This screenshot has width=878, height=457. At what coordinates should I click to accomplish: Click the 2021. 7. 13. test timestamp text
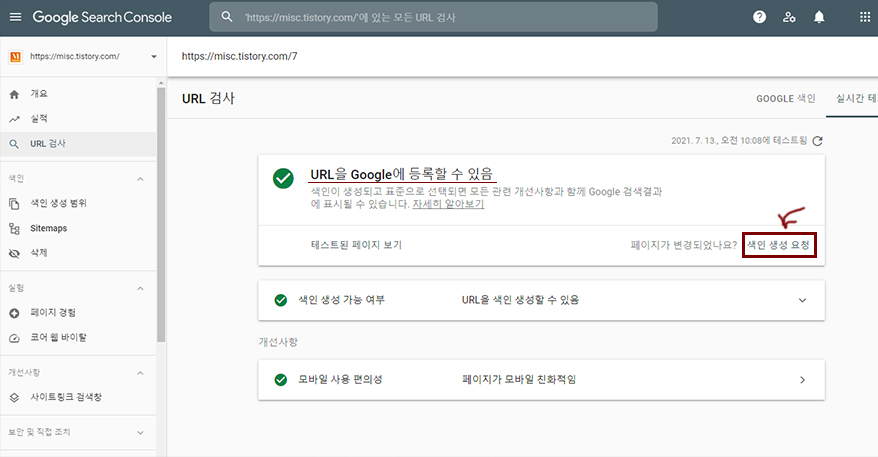click(x=739, y=141)
